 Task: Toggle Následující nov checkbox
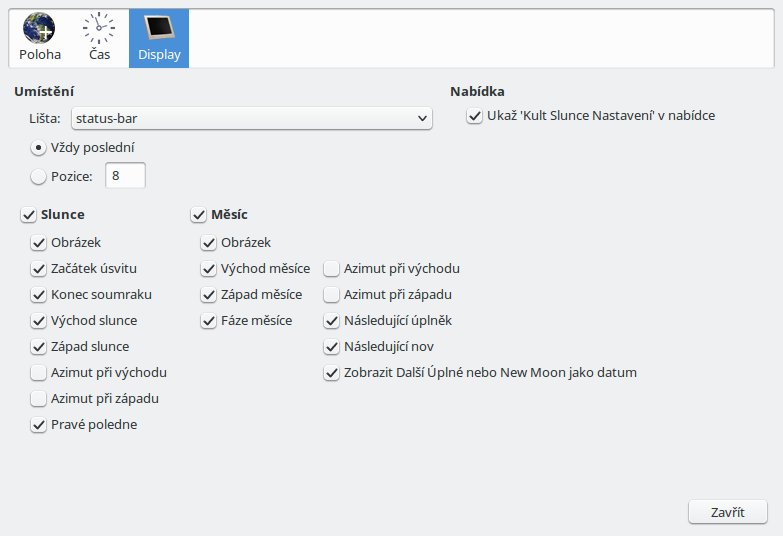coord(332,347)
